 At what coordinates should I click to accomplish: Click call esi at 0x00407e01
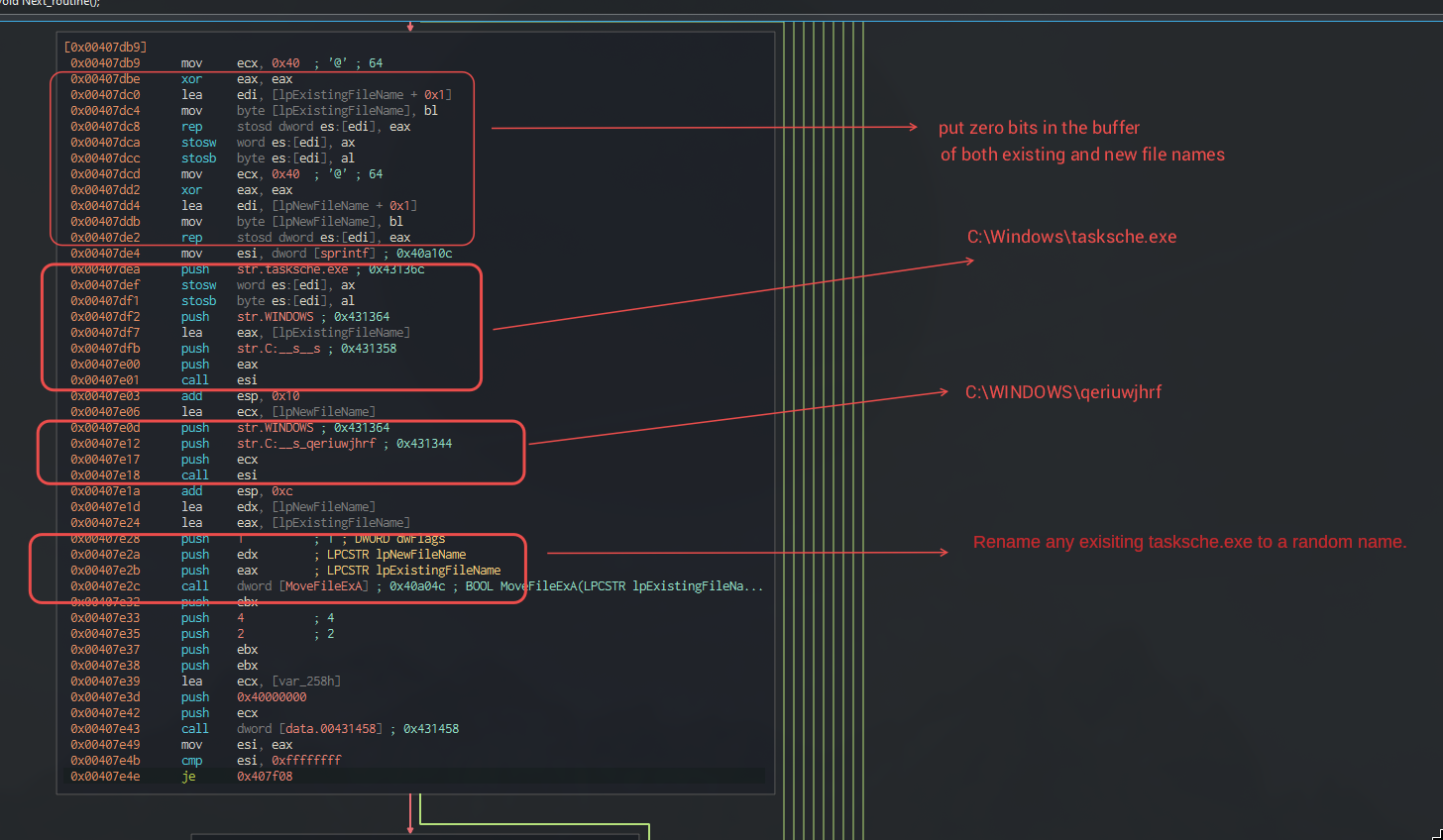[x=164, y=379]
